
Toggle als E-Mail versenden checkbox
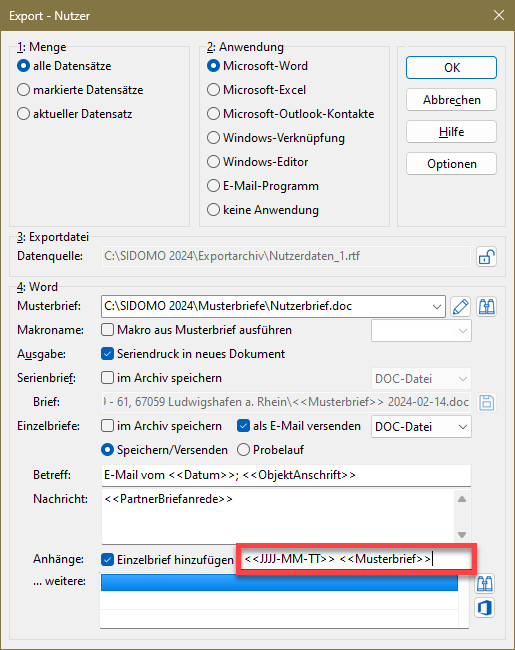243,426
